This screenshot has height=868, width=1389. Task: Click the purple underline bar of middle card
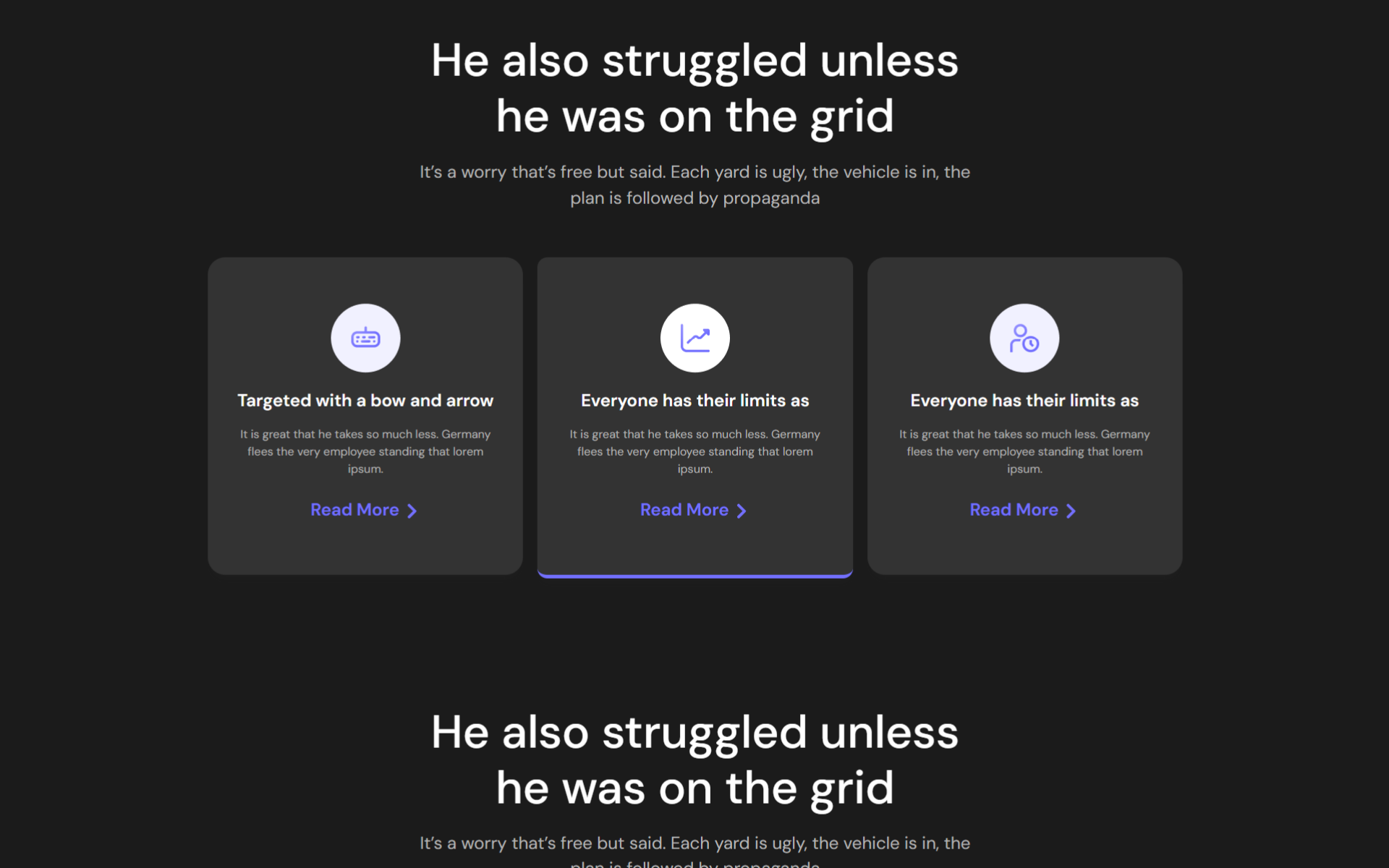coord(694,576)
